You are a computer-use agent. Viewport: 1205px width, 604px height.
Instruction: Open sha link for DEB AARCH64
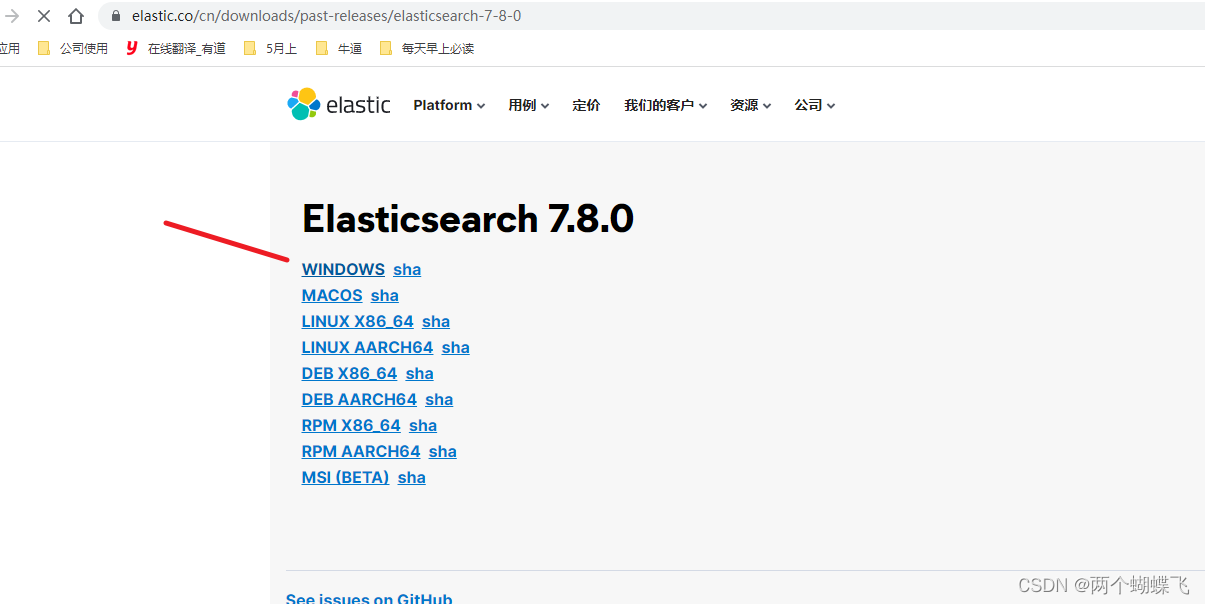click(x=439, y=399)
